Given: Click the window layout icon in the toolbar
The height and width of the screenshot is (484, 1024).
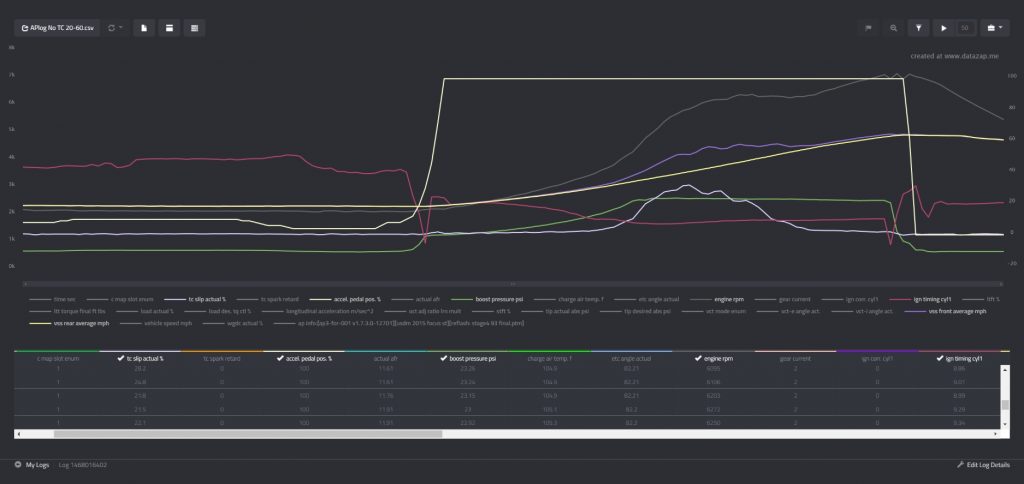Looking at the screenshot, I should pos(169,28).
